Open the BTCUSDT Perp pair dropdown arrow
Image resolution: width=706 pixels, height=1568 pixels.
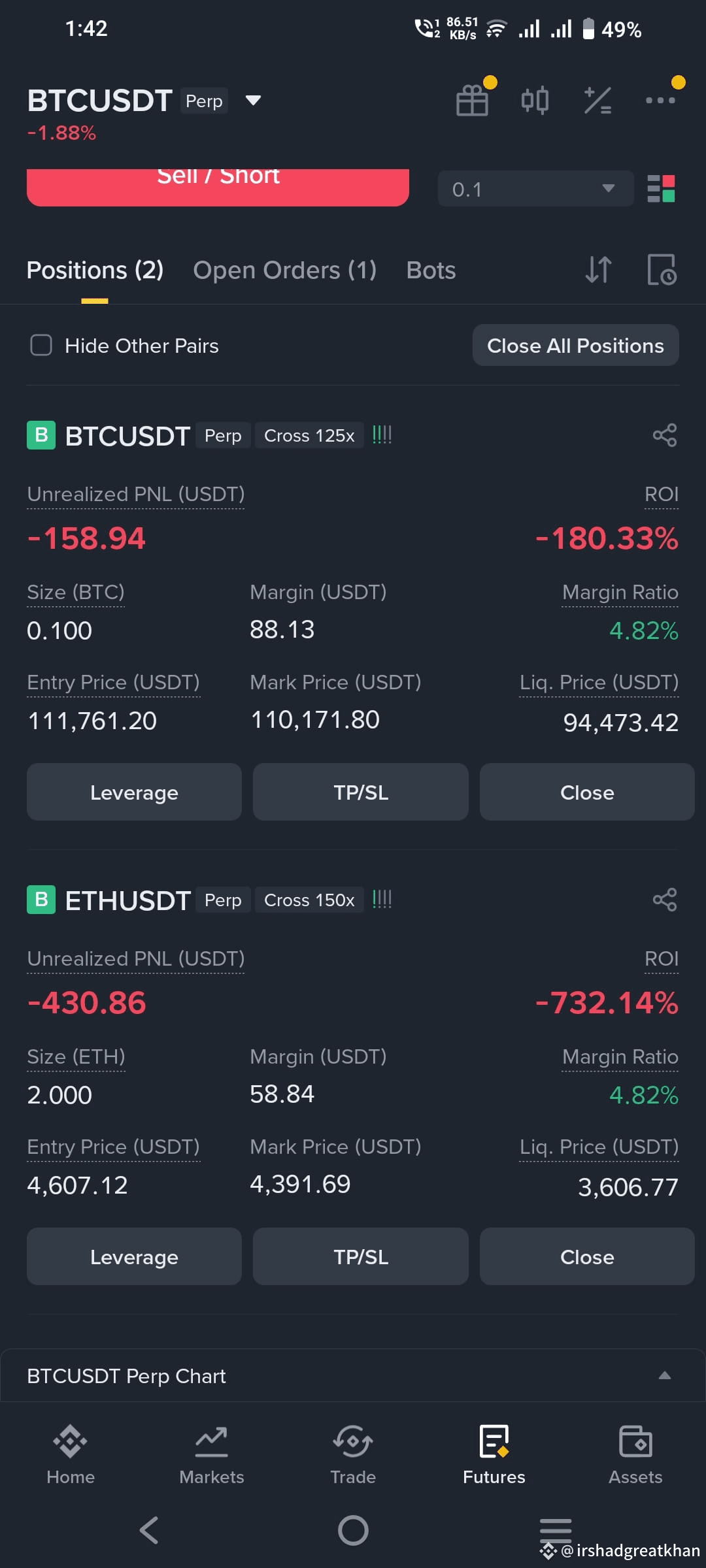(x=253, y=101)
